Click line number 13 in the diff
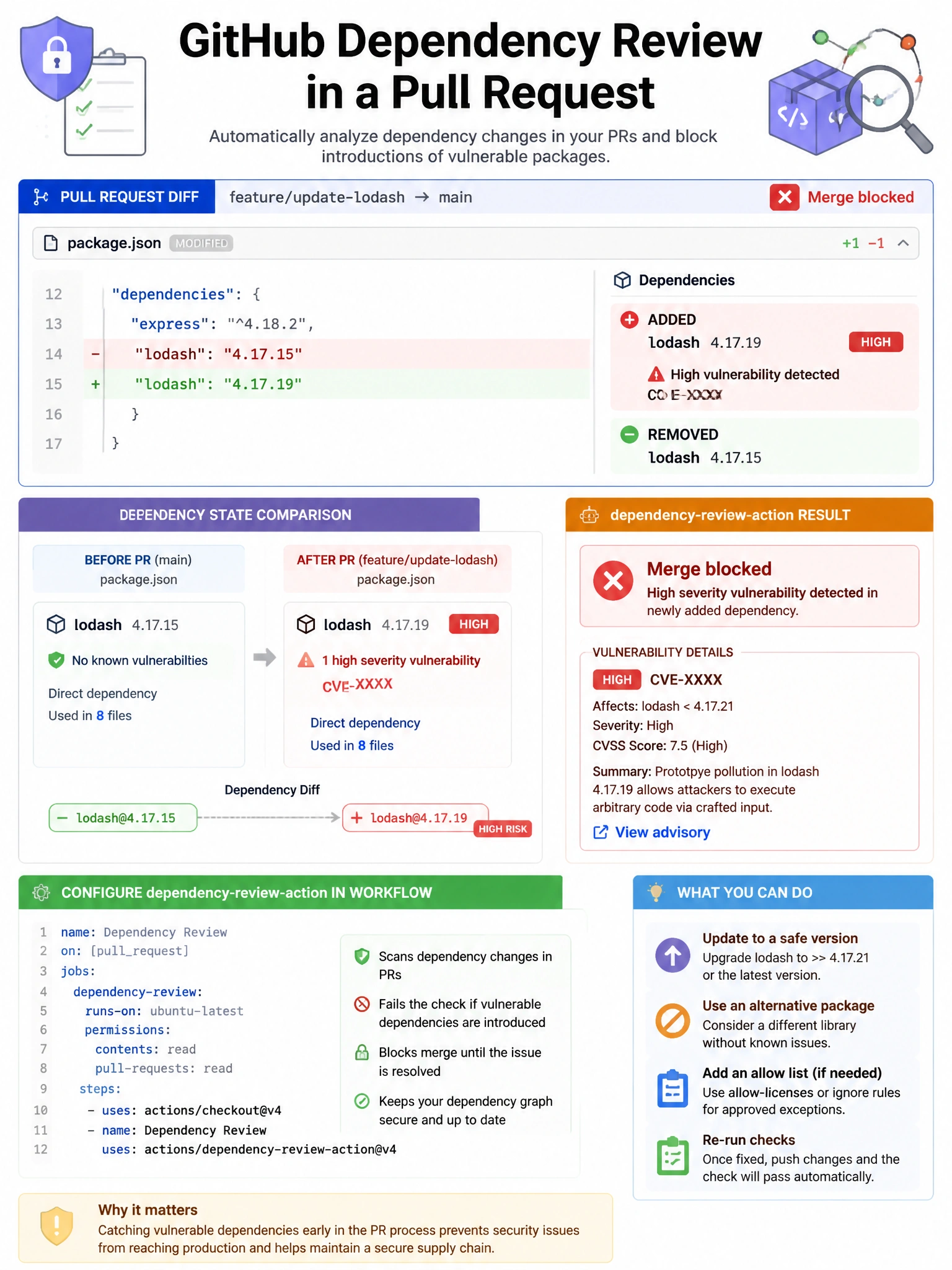 coord(54,324)
